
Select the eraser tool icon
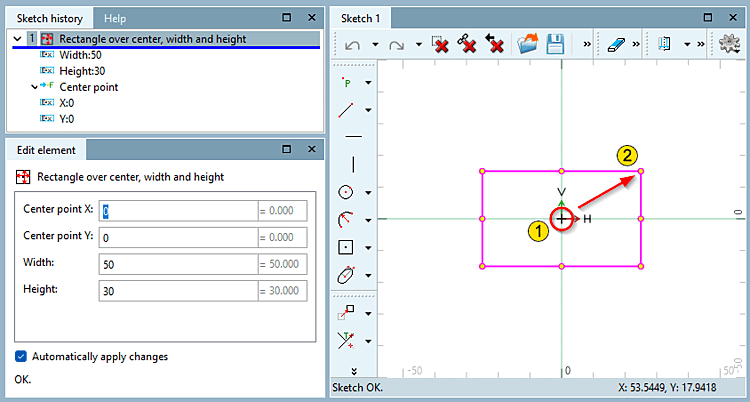[x=617, y=44]
